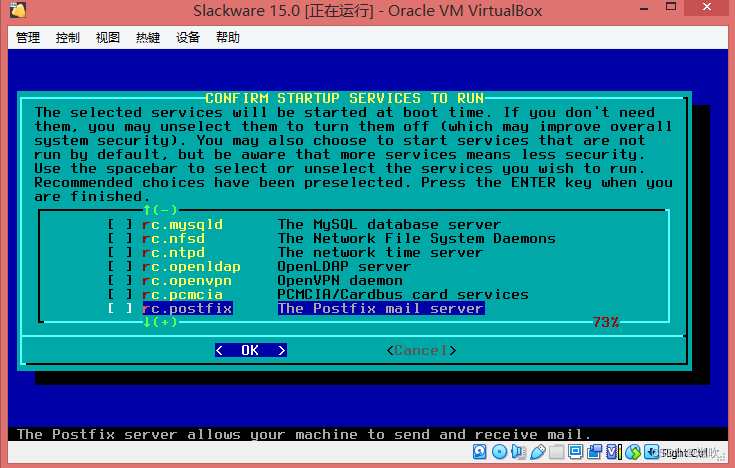Viewport: 735px width, 468px height.
Task: Click the display monitor status icon
Action: 575,452
